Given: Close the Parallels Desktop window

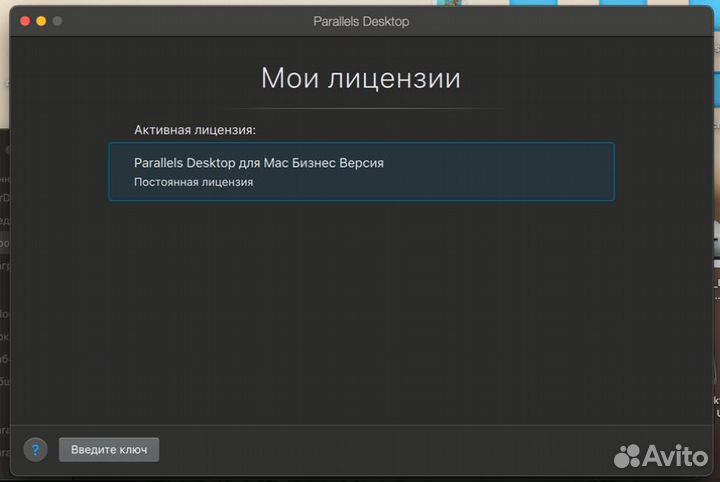Looking at the screenshot, I should tap(25, 21).
